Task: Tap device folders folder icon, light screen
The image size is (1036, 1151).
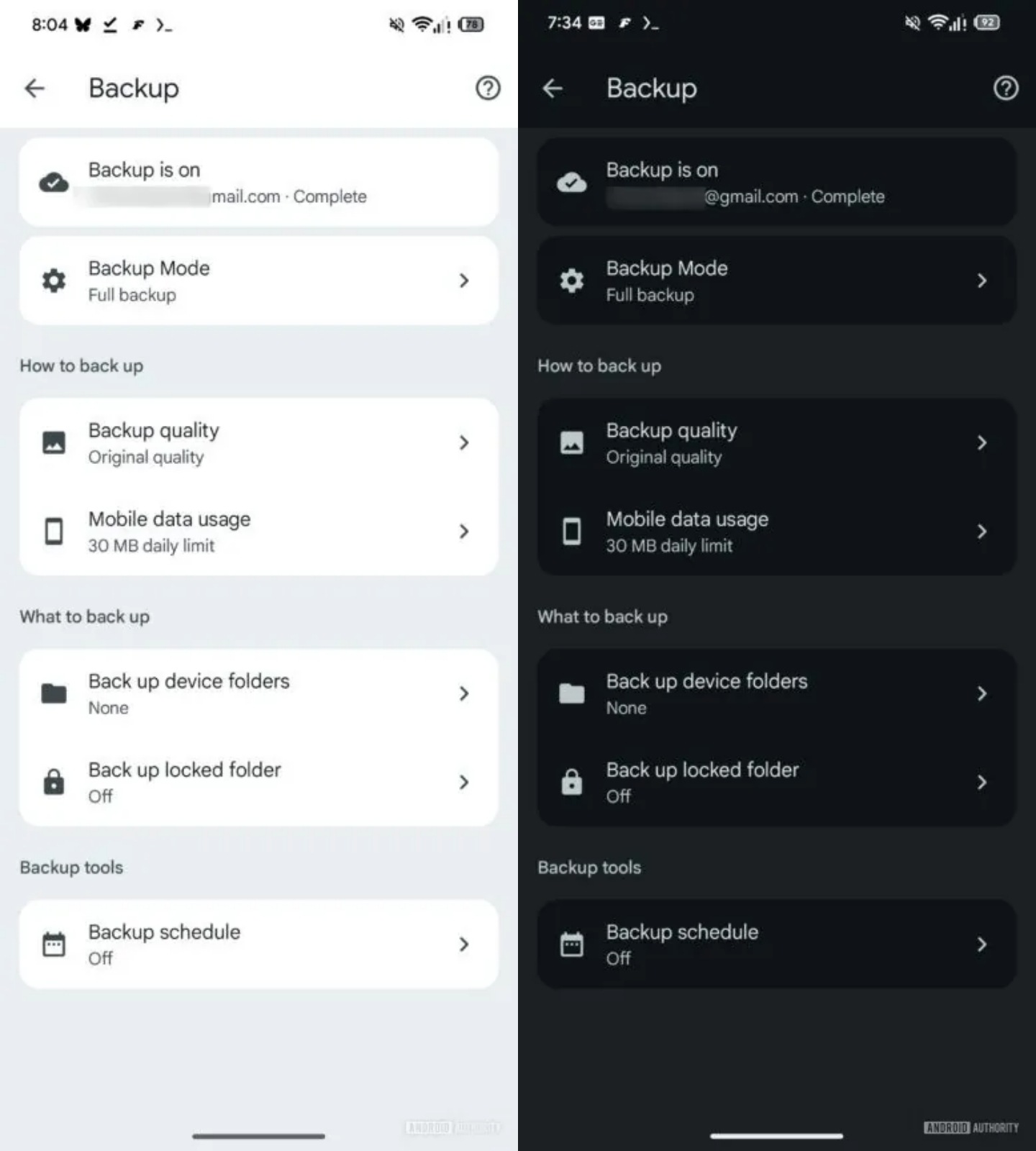Action: 54,693
